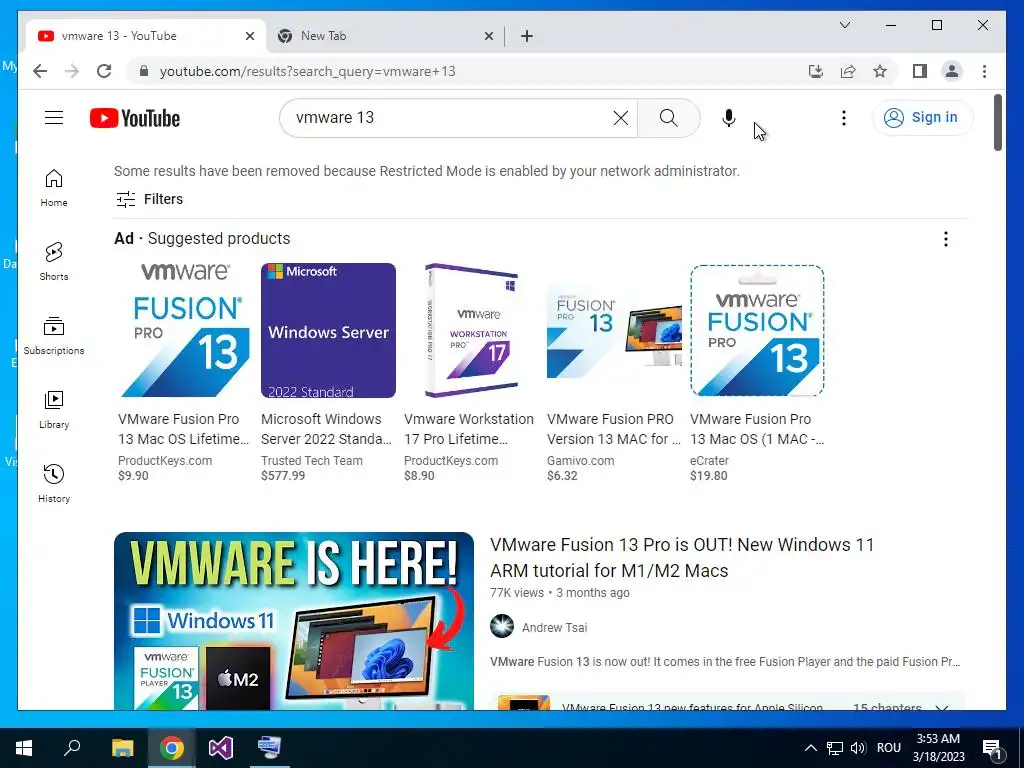Share this page icon in address bar

point(848,71)
